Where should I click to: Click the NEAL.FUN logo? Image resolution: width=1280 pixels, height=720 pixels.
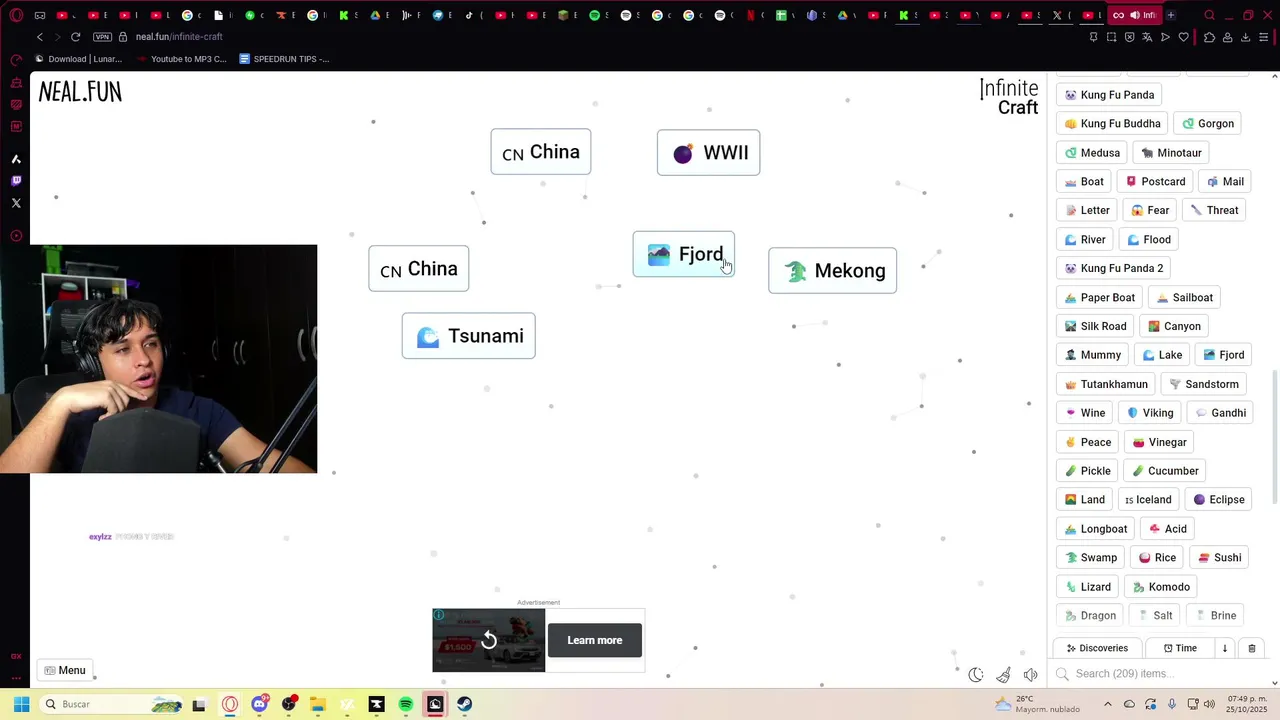80,92
